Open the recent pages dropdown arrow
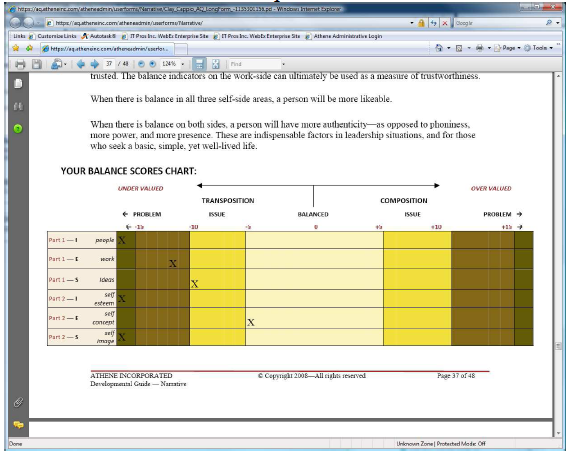Image resolution: width=572 pixels, height=459 pixels. [x=38, y=23]
